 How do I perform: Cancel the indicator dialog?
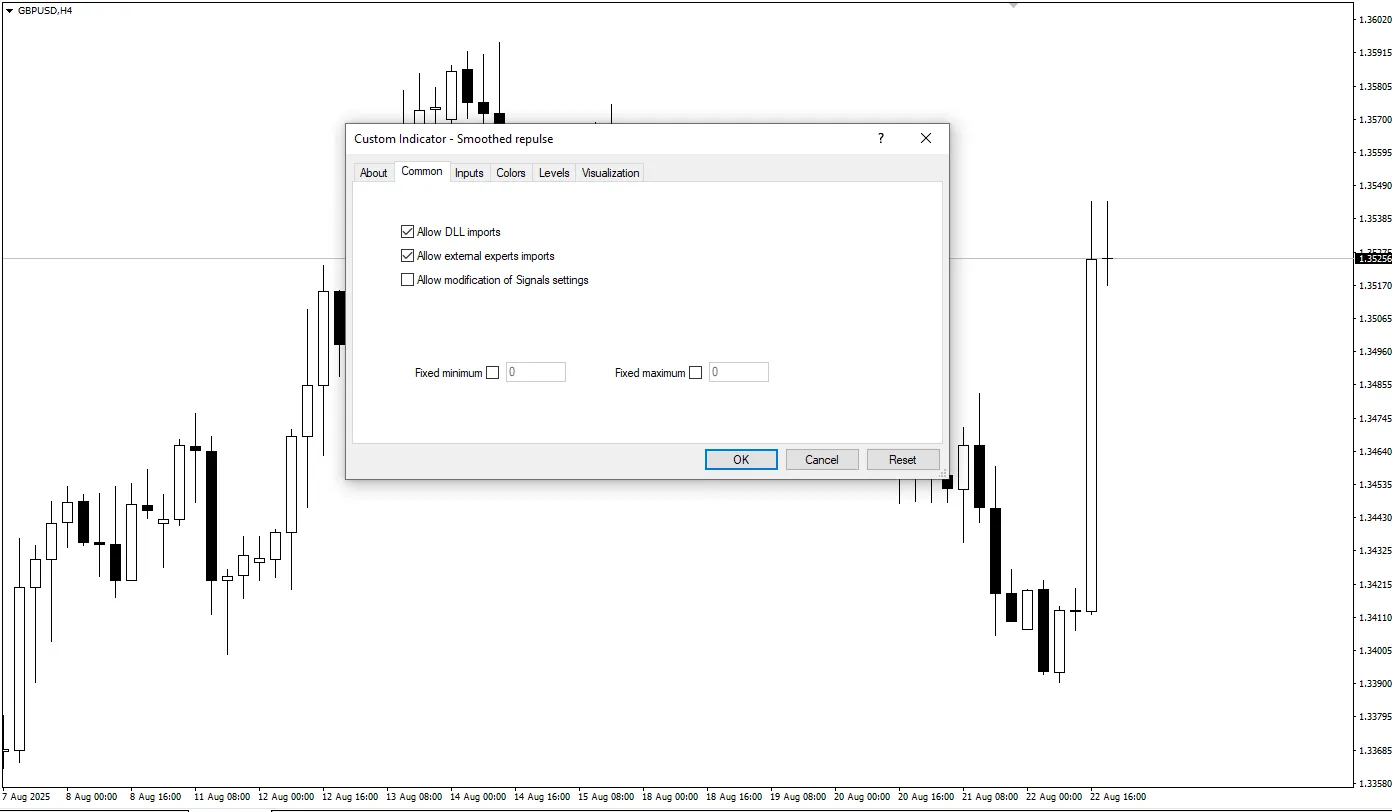822,460
